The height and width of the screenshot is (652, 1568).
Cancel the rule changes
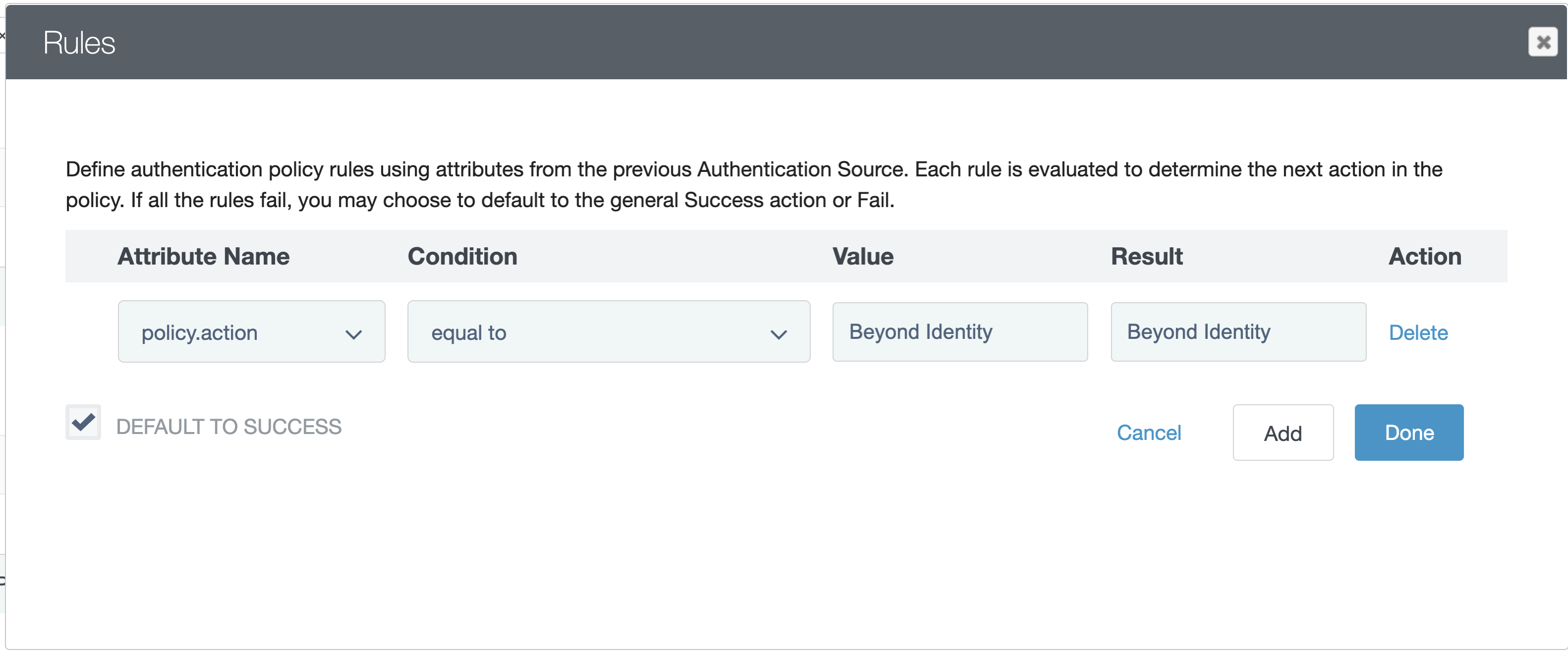[x=1149, y=433]
